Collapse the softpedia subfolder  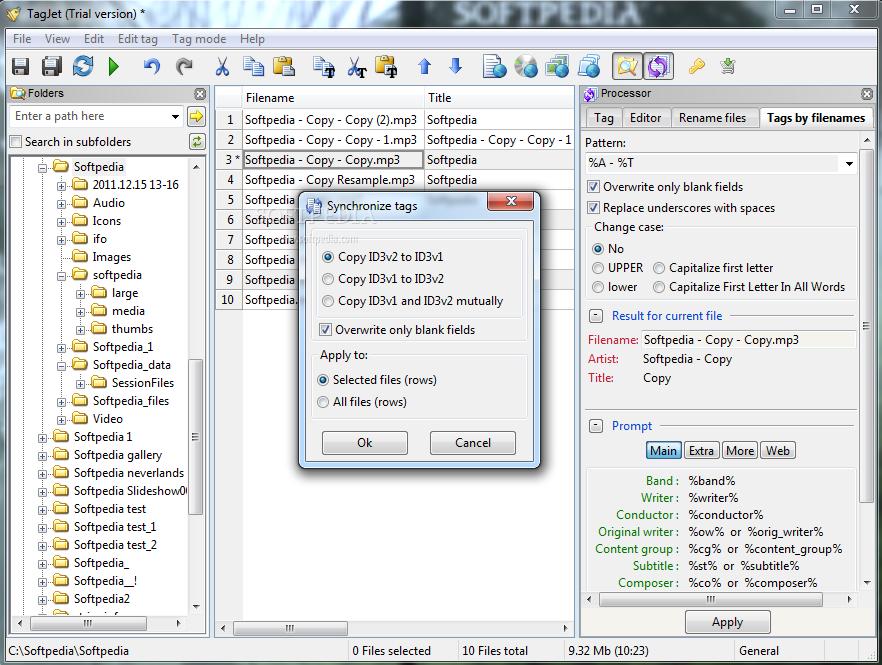(61, 276)
